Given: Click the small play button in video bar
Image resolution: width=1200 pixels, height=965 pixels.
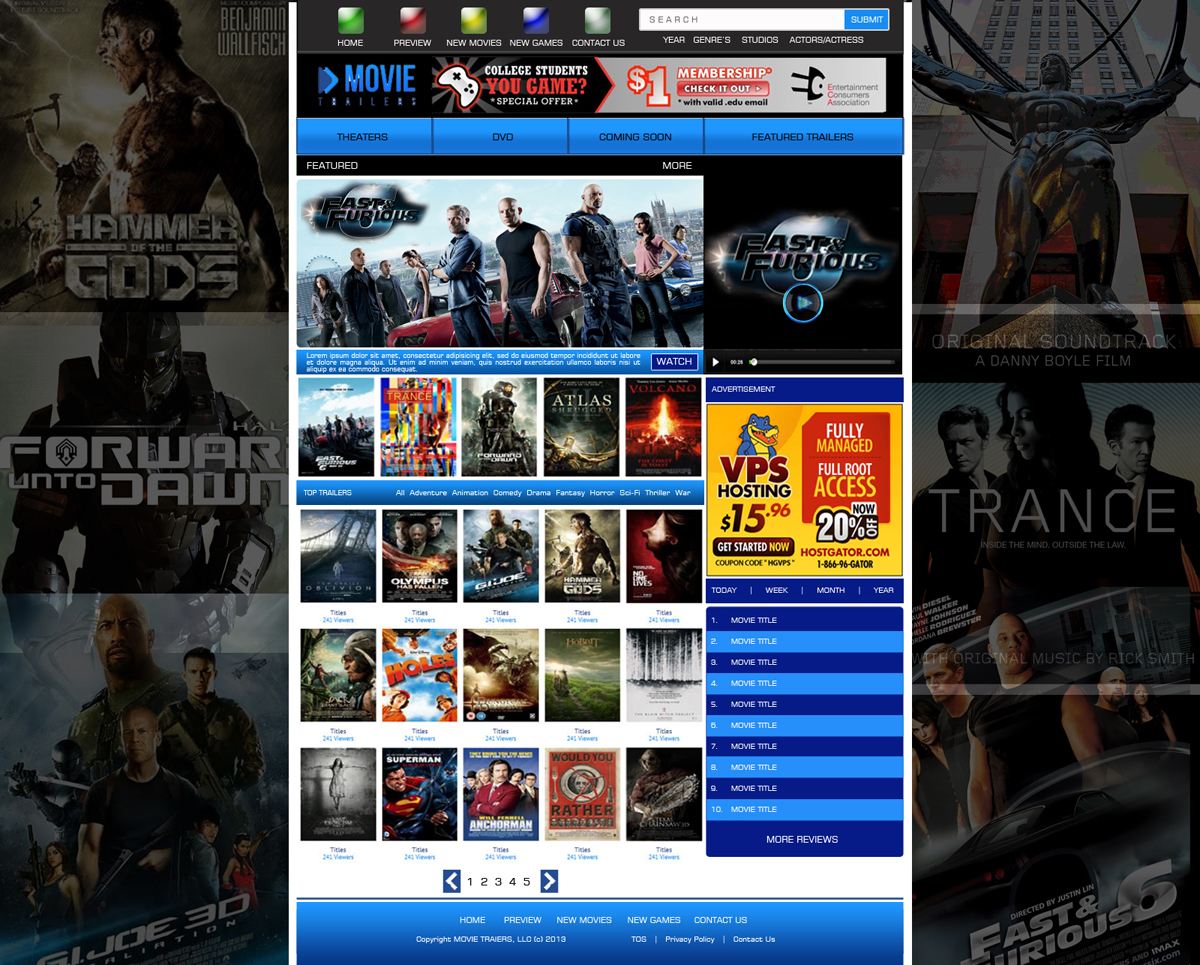Looking at the screenshot, I should (x=716, y=362).
